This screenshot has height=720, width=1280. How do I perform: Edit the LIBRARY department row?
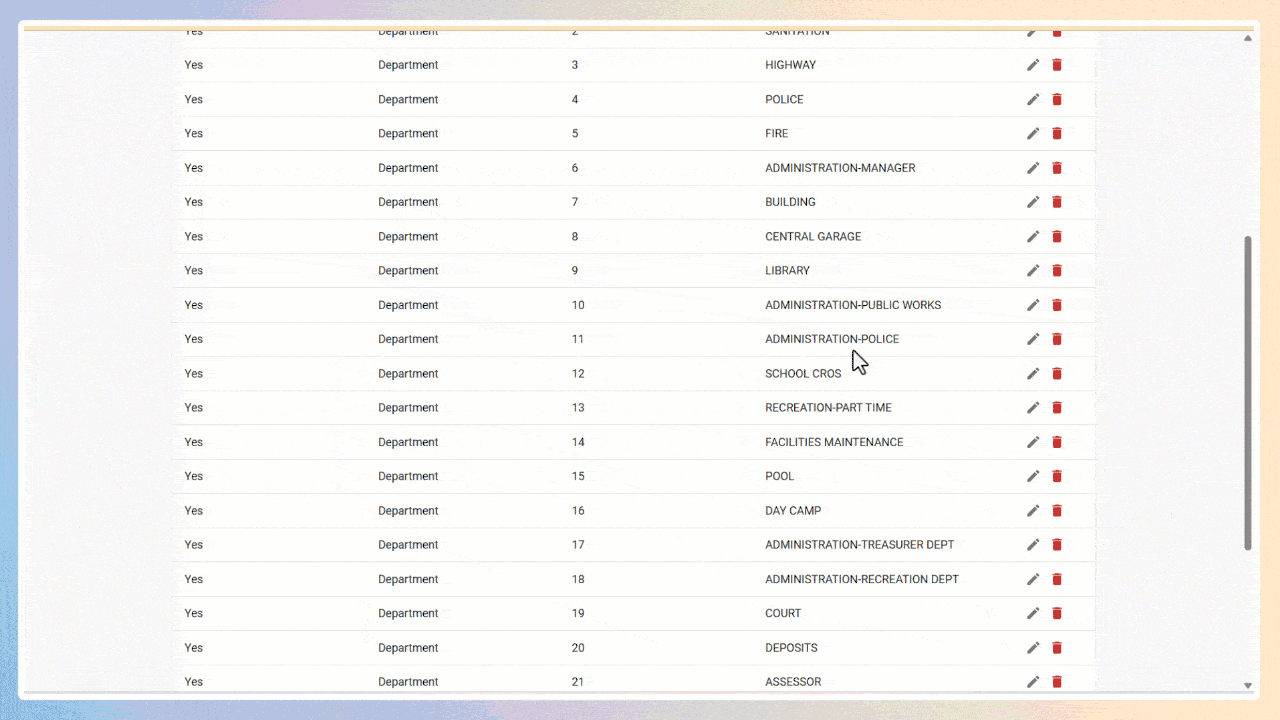pyautogui.click(x=1033, y=270)
